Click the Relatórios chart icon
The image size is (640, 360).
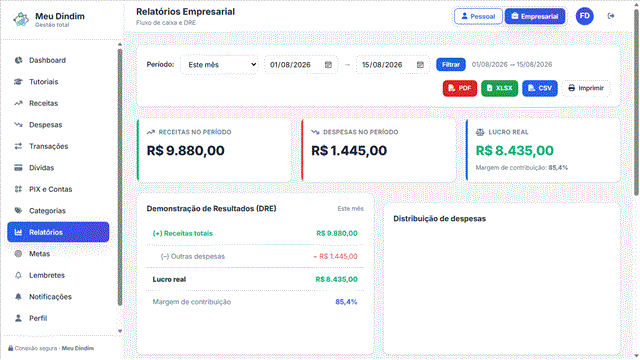point(18,232)
